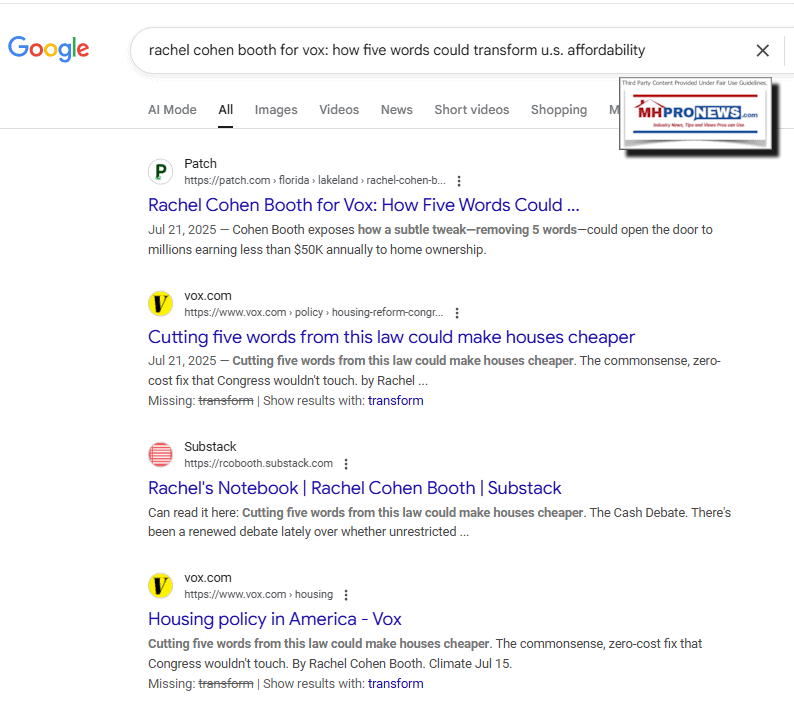The width and height of the screenshot is (794, 716).
Task: Switch to Images tab
Action: pos(276,110)
